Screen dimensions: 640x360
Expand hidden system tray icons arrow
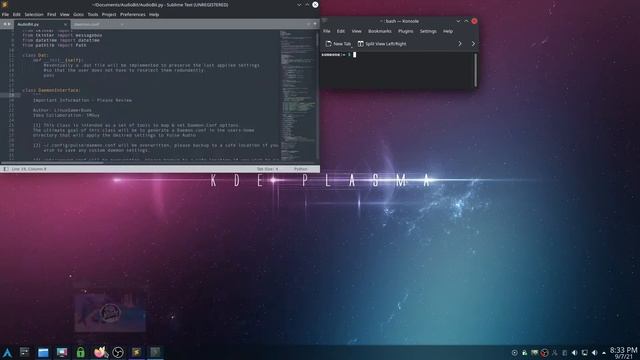point(604,353)
